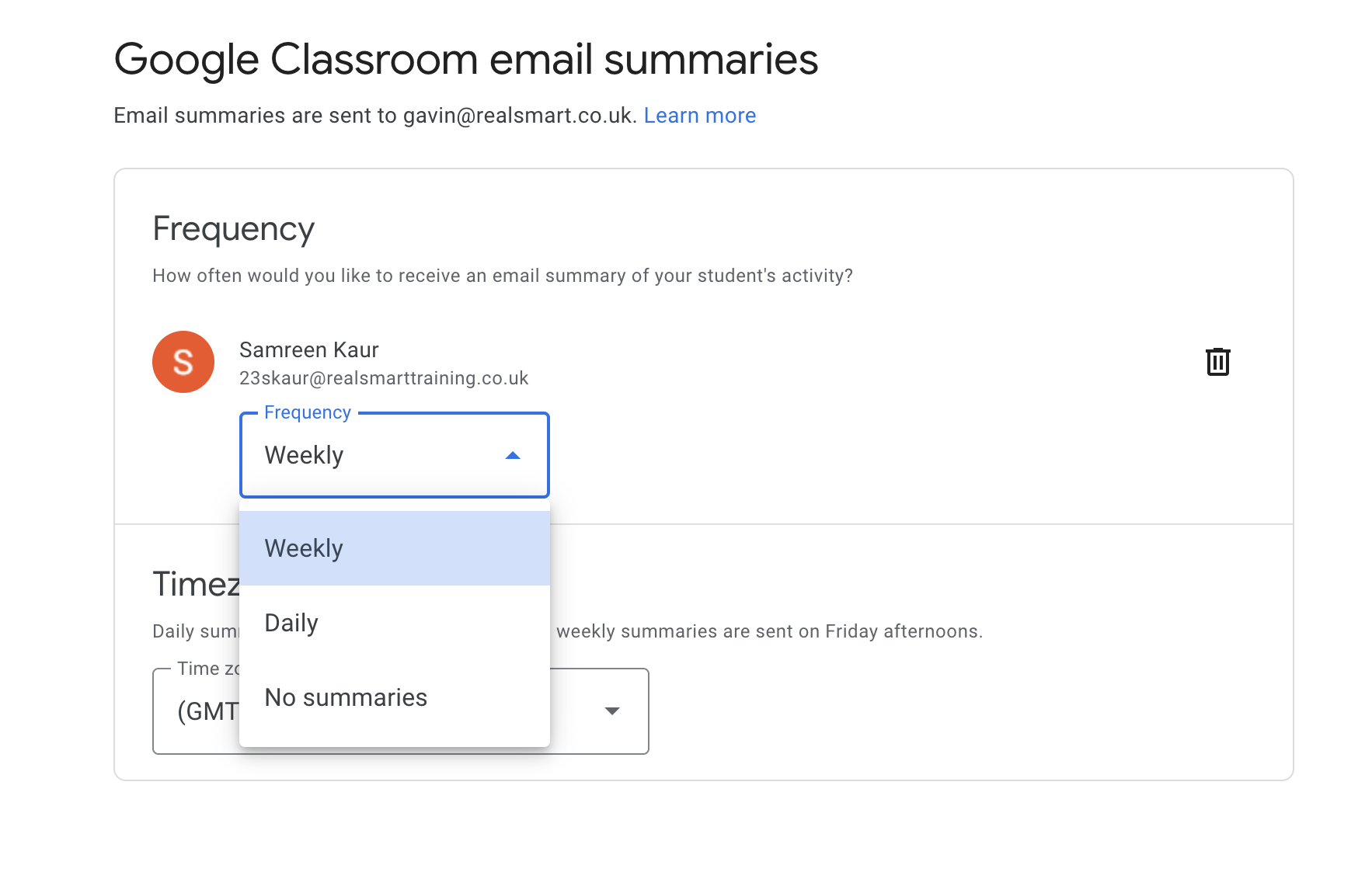Click the Friday afternoons weekly summaries note

click(769, 631)
